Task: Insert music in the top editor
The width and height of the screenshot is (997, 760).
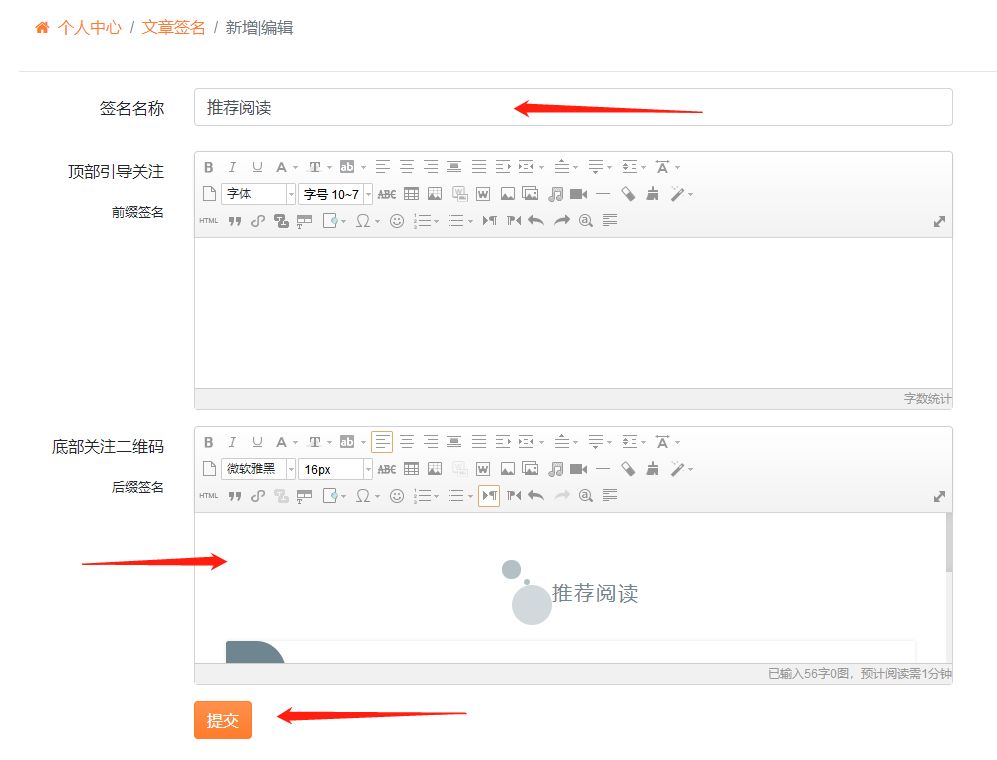Action: pyautogui.click(x=555, y=194)
